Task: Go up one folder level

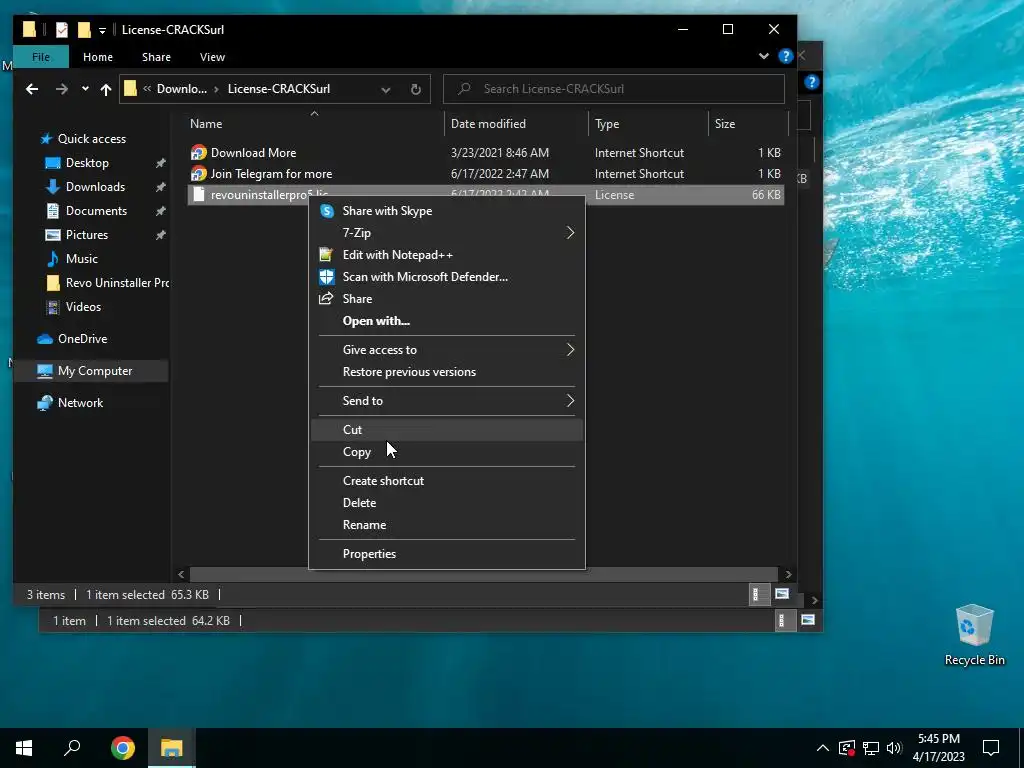Action: click(x=106, y=89)
